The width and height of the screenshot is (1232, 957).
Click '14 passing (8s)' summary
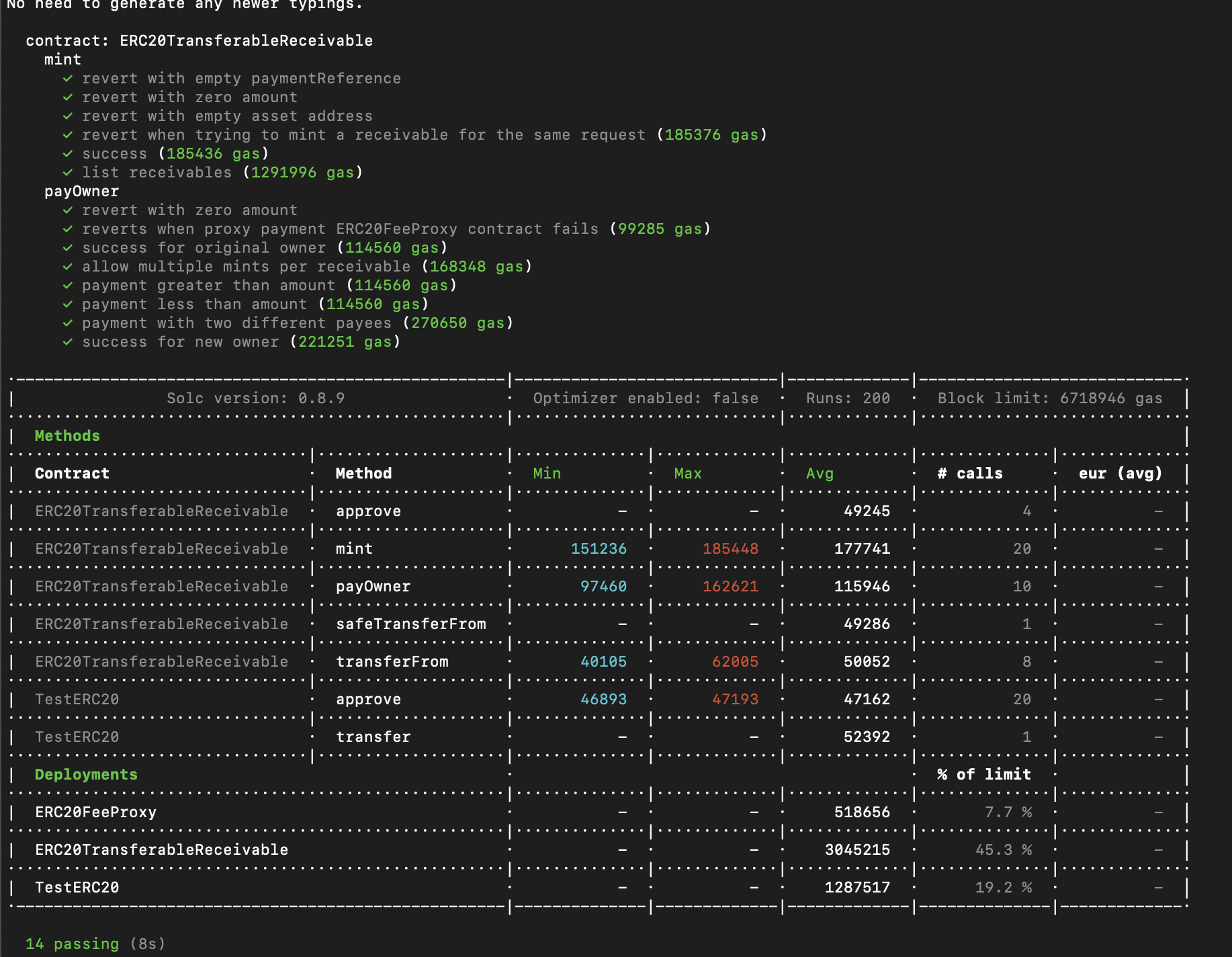[x=95, y=944]
